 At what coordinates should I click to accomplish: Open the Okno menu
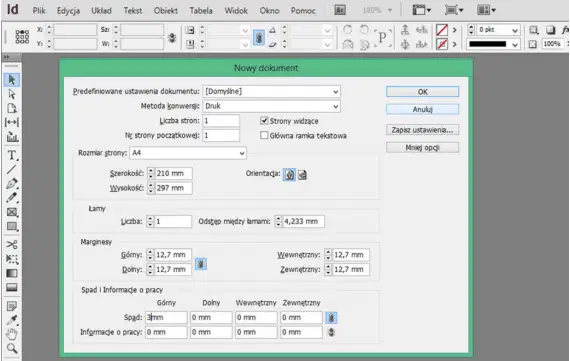click(269, 11)
